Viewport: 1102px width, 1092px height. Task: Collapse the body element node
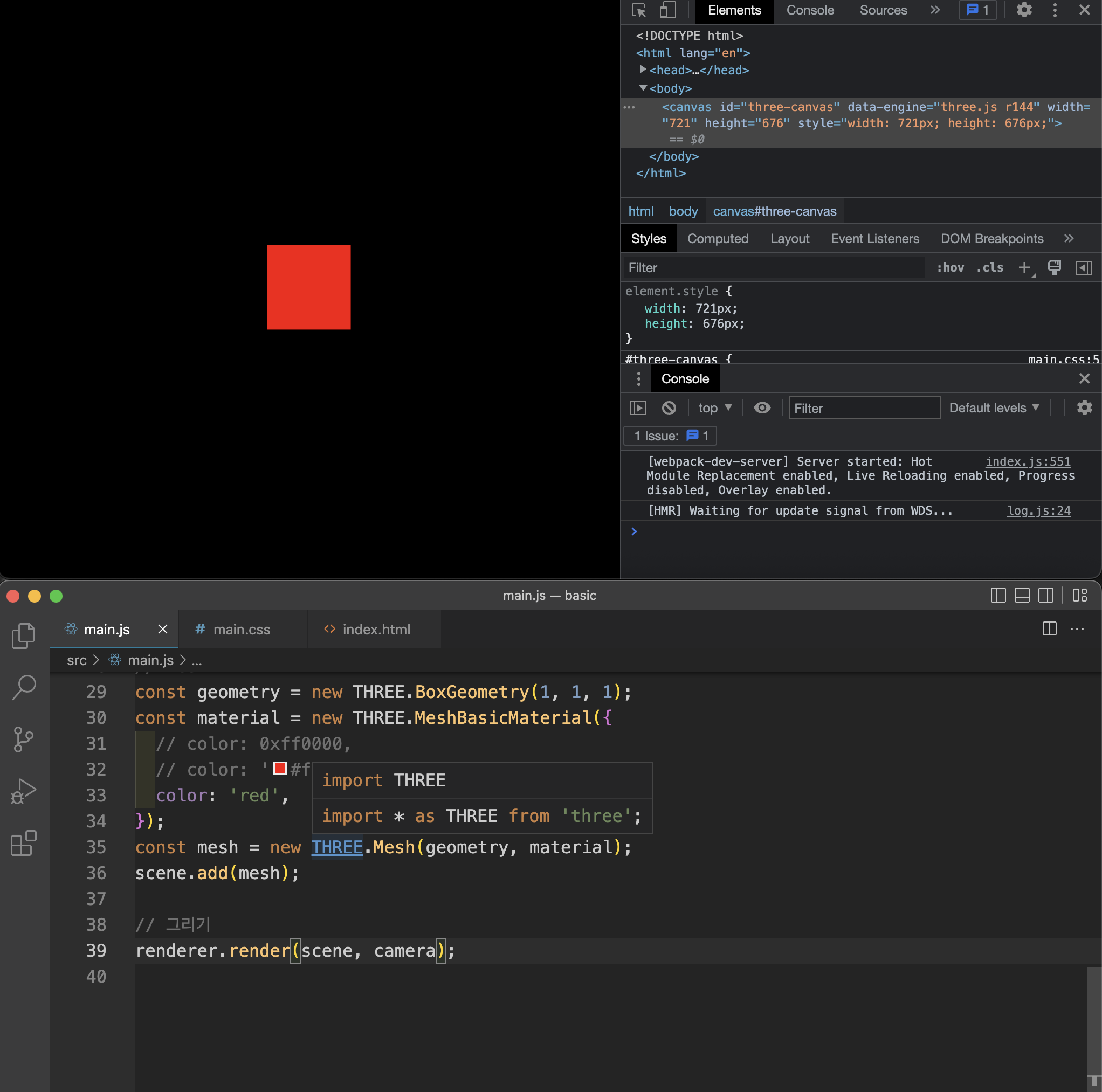(x=643, y=88)
